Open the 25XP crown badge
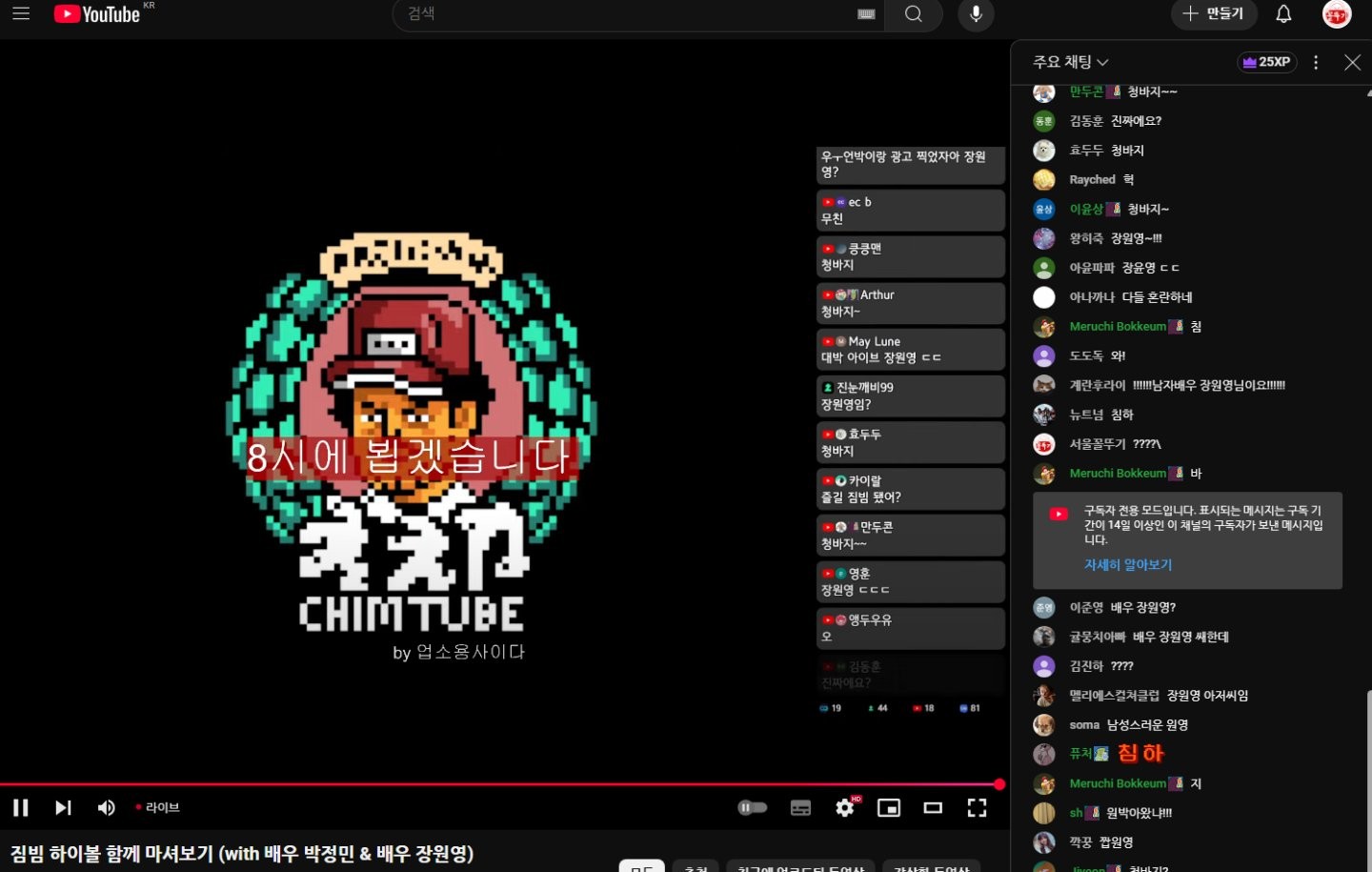The width and height of the screenshot is (1372, 872). (1267, 62)
